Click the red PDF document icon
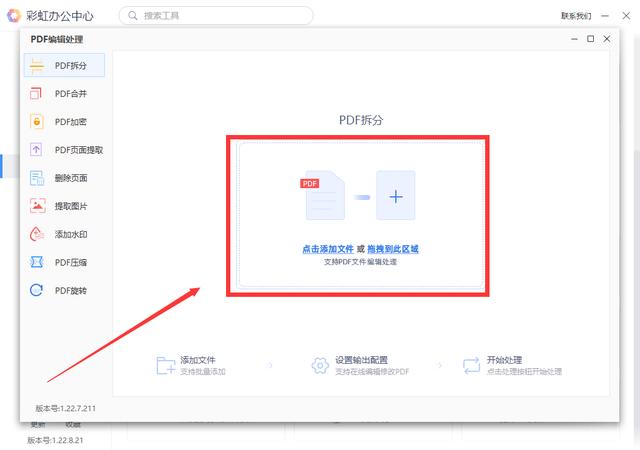640x450 pixels. (322, 195)
